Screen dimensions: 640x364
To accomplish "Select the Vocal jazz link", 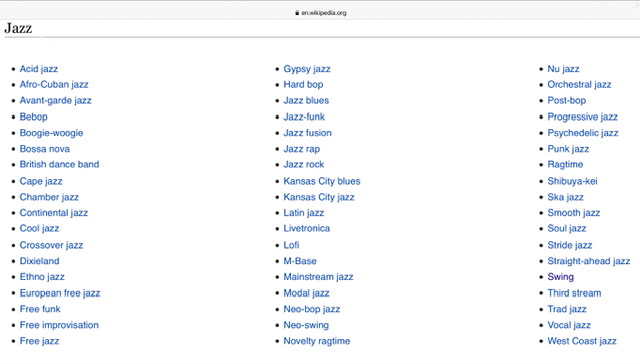I will coord(569,325).
